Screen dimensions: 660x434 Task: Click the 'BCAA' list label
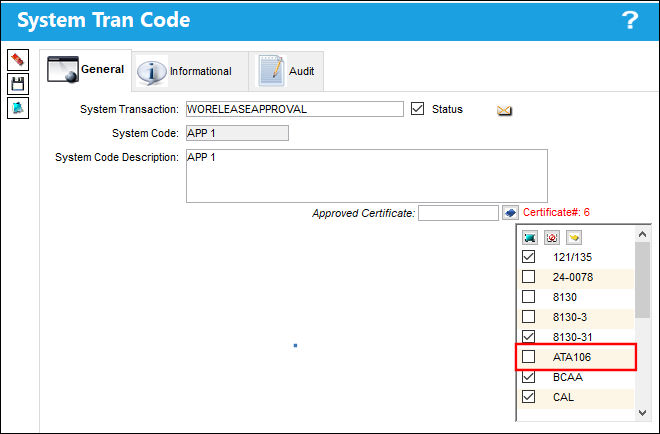(x=568, y=377)
